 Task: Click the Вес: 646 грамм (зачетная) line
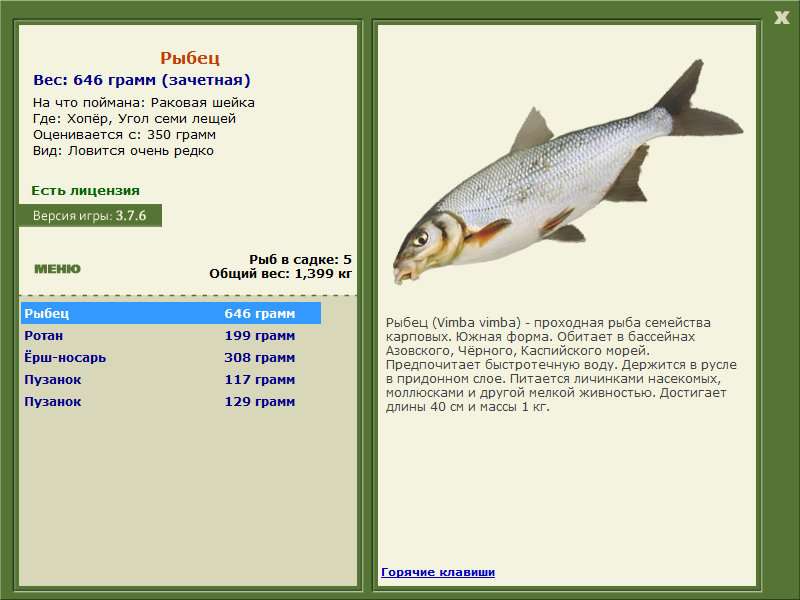point(142,80)
